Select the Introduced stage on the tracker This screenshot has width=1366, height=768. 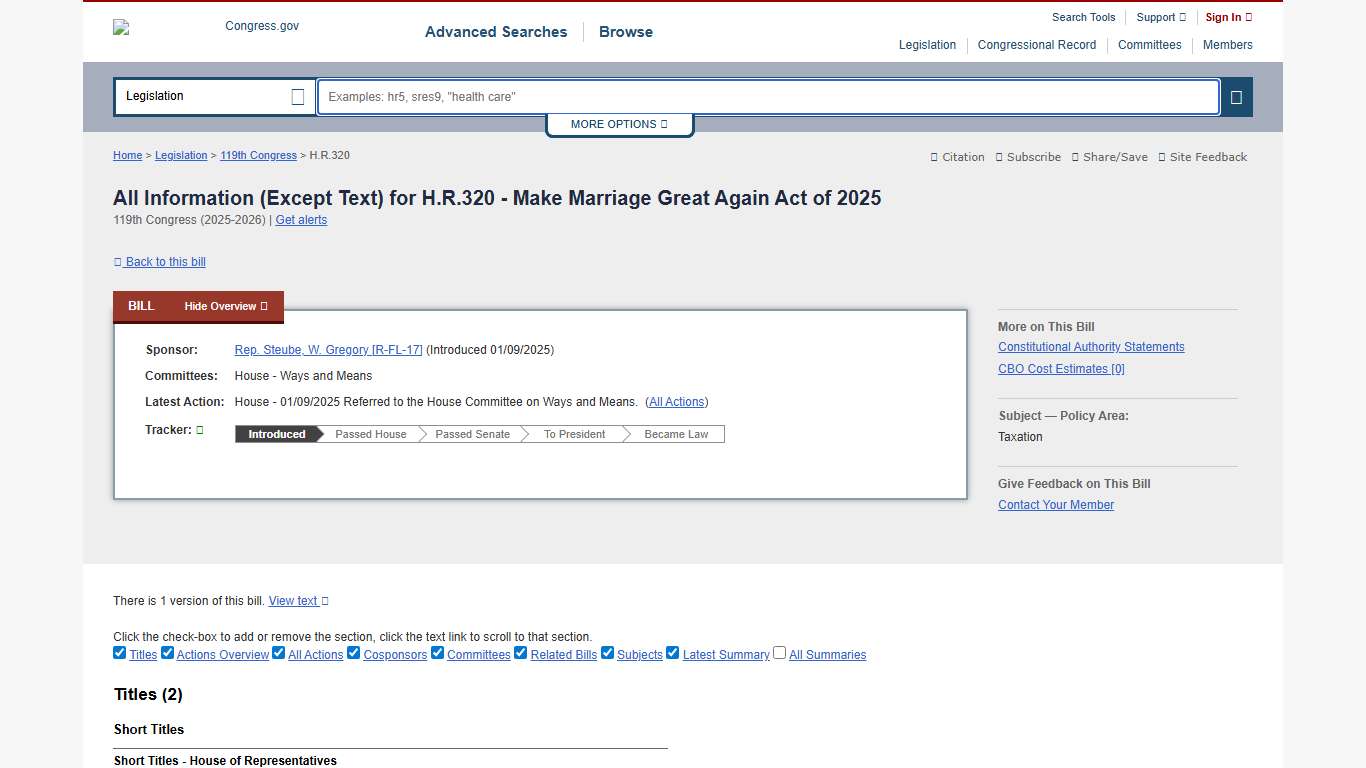coord(276,434)
